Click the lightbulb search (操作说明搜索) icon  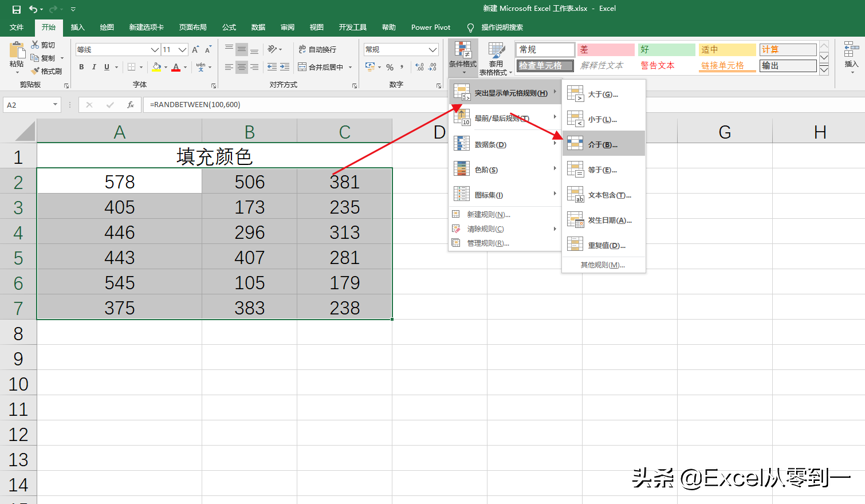pos(471,28)
